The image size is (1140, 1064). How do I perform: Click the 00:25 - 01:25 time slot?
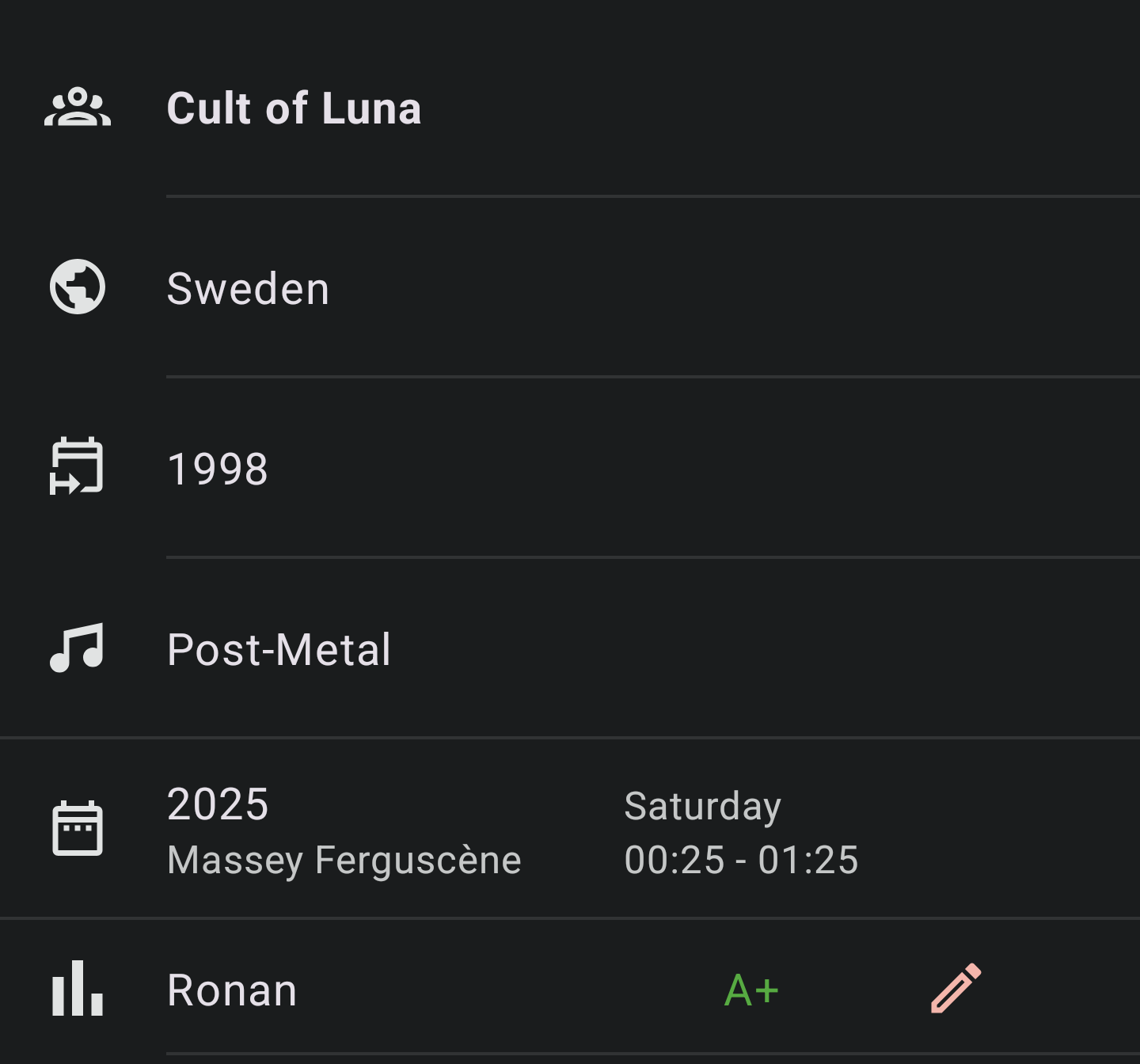(741, 860)
